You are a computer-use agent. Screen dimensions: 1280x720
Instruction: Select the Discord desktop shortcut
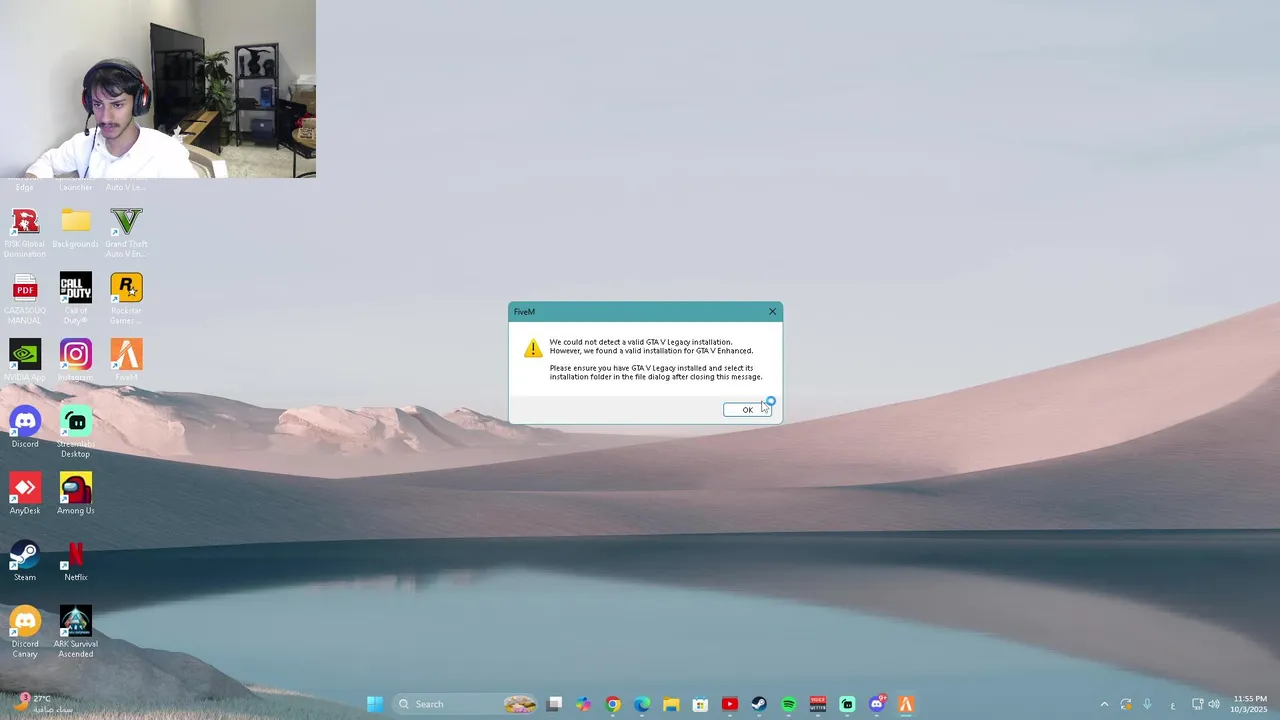click(25, 428)
